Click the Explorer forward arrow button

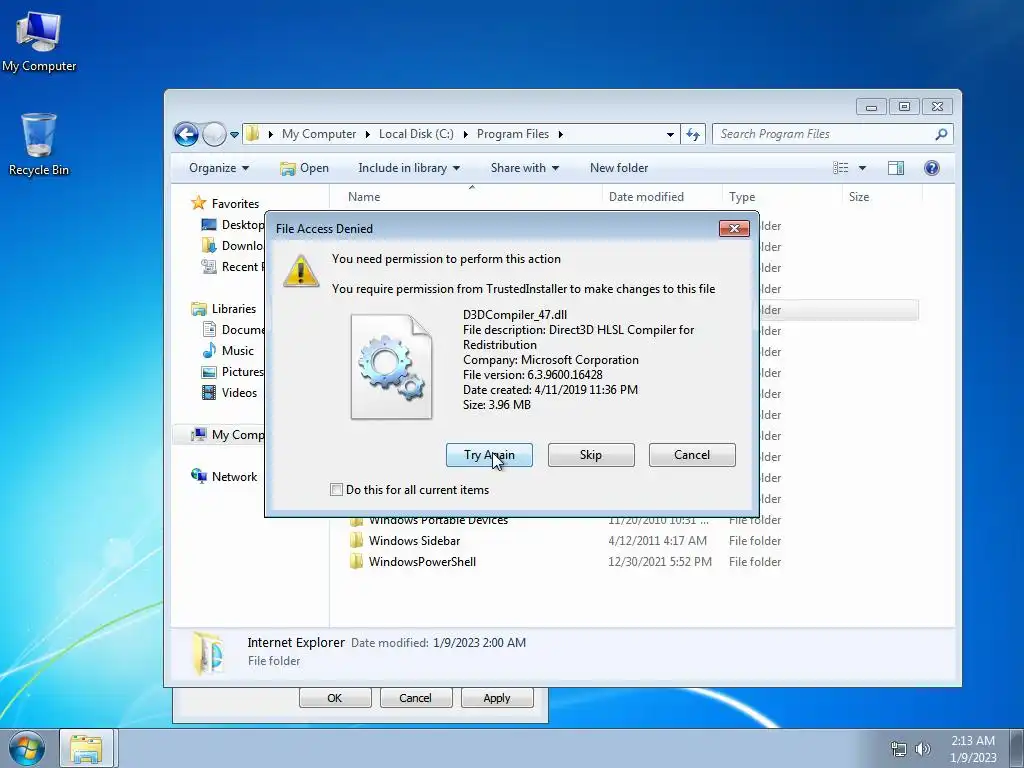(x=214, y=135)
